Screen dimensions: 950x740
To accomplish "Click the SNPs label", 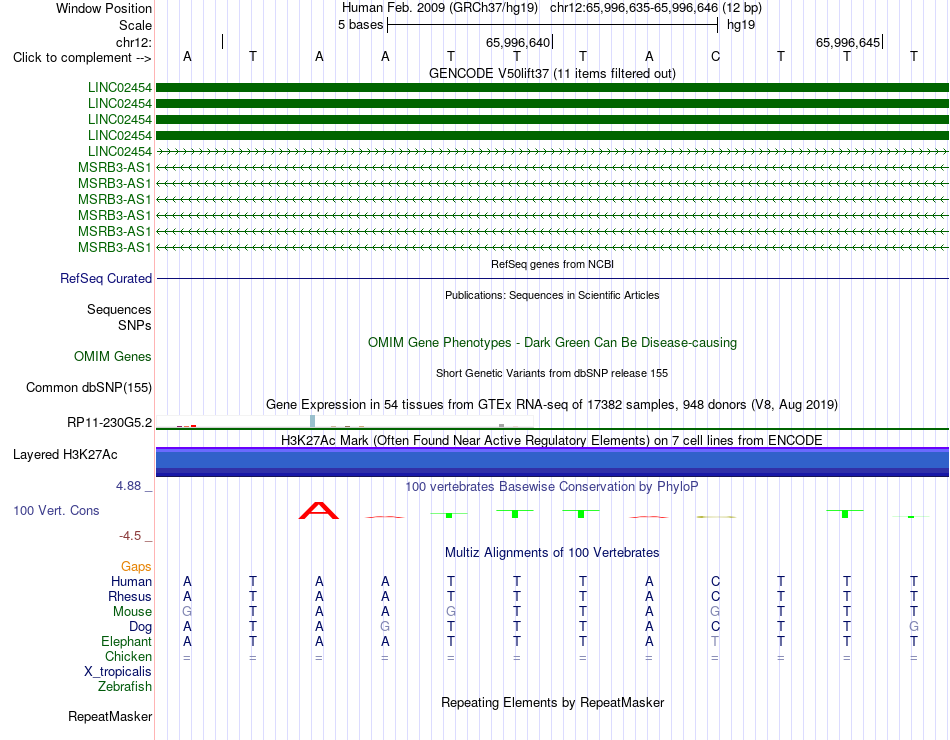I will (x=135, y=325).
